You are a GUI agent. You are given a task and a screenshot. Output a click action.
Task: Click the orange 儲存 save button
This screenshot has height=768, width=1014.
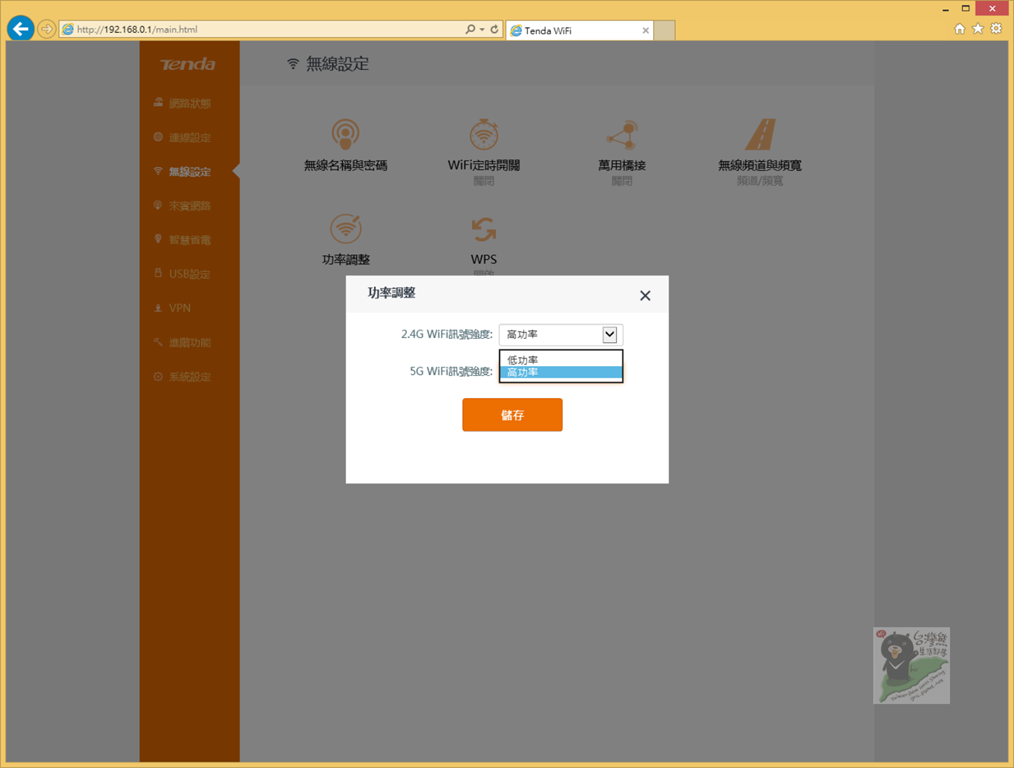512,414
